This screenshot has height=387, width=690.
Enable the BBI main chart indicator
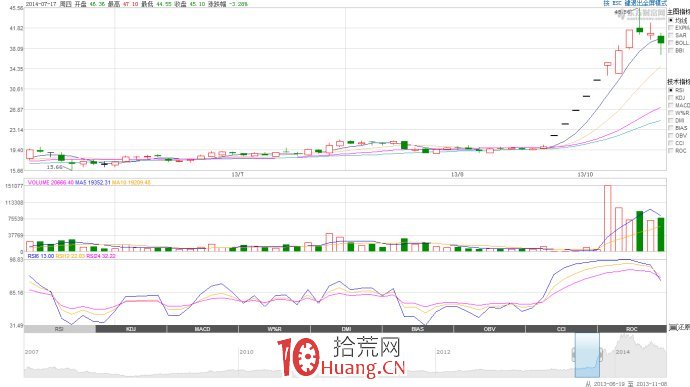671,50
